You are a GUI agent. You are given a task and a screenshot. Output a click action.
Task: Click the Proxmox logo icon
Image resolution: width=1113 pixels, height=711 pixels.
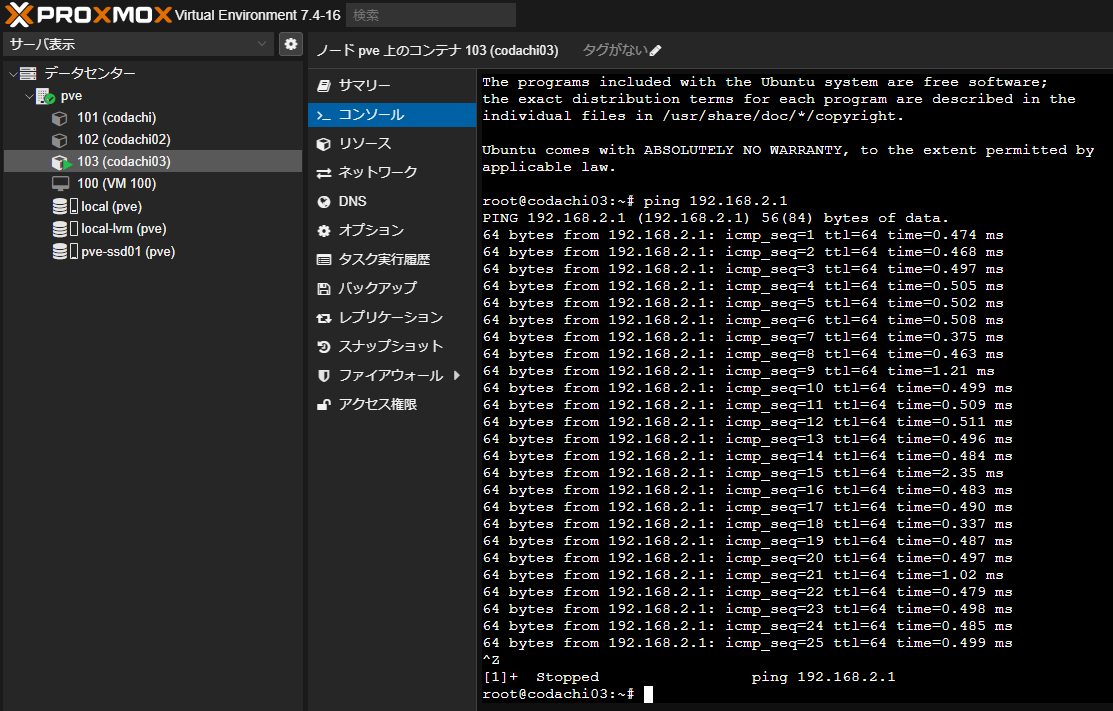click(x=20, y=15)
